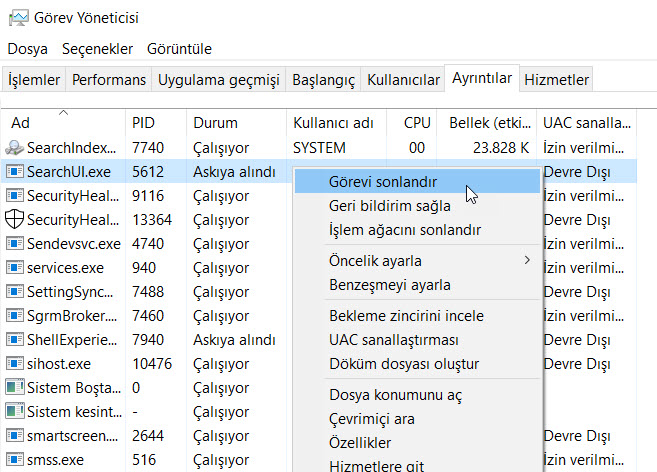Image resolution: width=657 pixels, height=472 pixels.
Task: Click the Sistem kesint process icon
Action: pos(15,411)
